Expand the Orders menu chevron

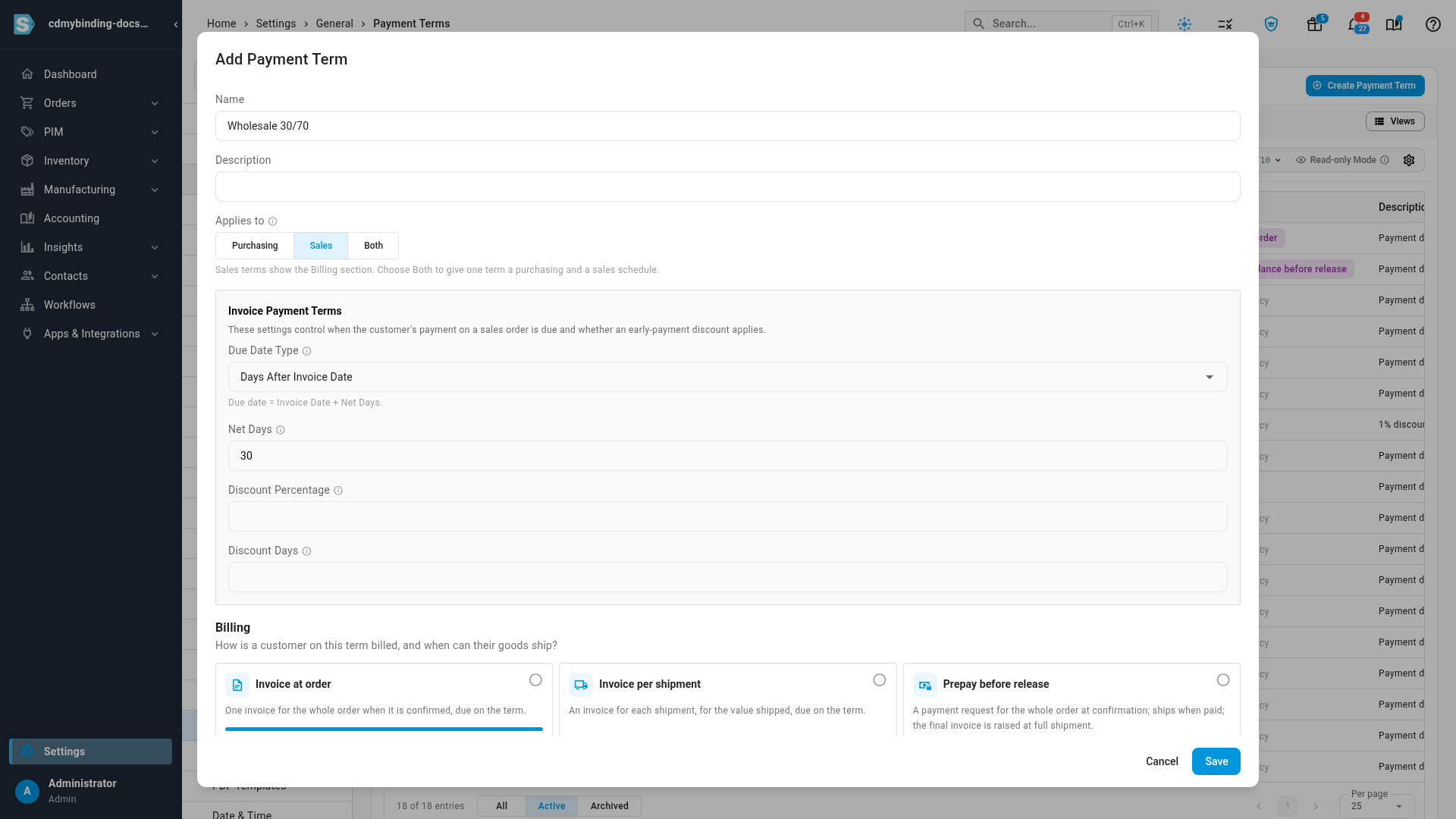click(155, 103)
